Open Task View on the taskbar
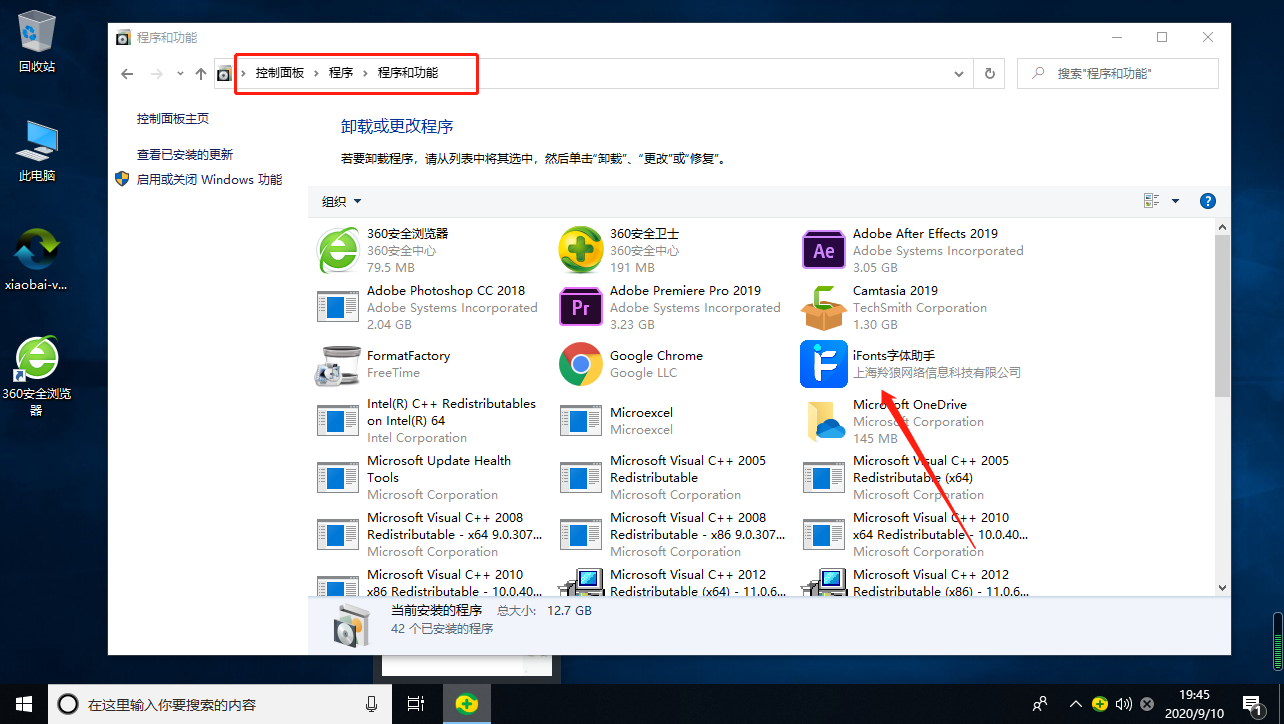The width and height of the screenshot is (1284, 724). (x=417, y=704)
